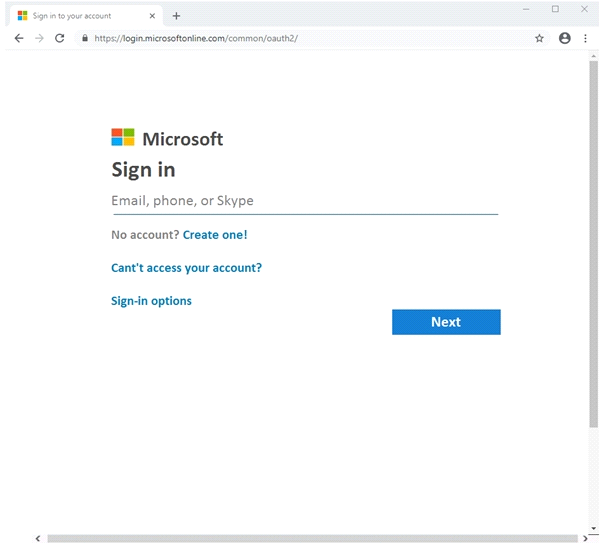Click the horizontal scrollbar thumb
Screen dimensions: 601x547
click(312, 538)
